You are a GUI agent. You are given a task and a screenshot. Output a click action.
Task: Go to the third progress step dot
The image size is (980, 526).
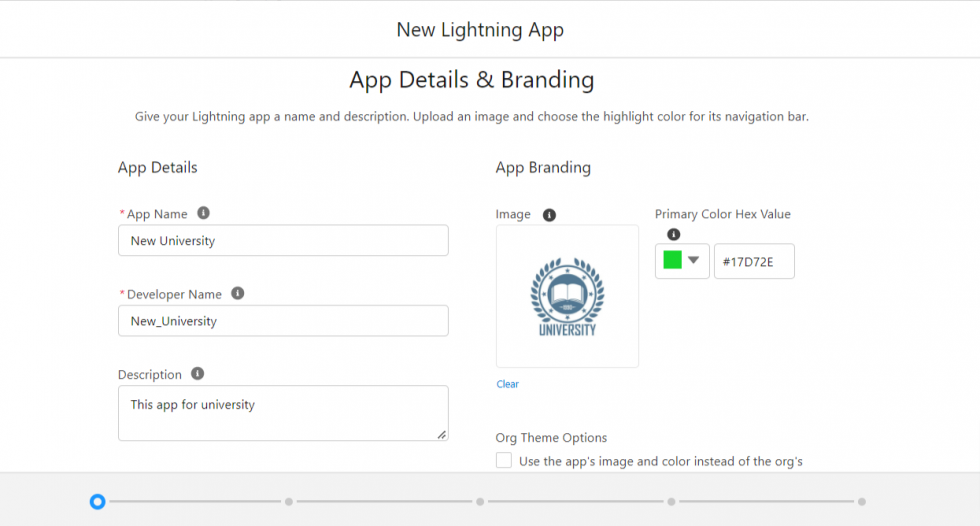[x=480, y=502]
